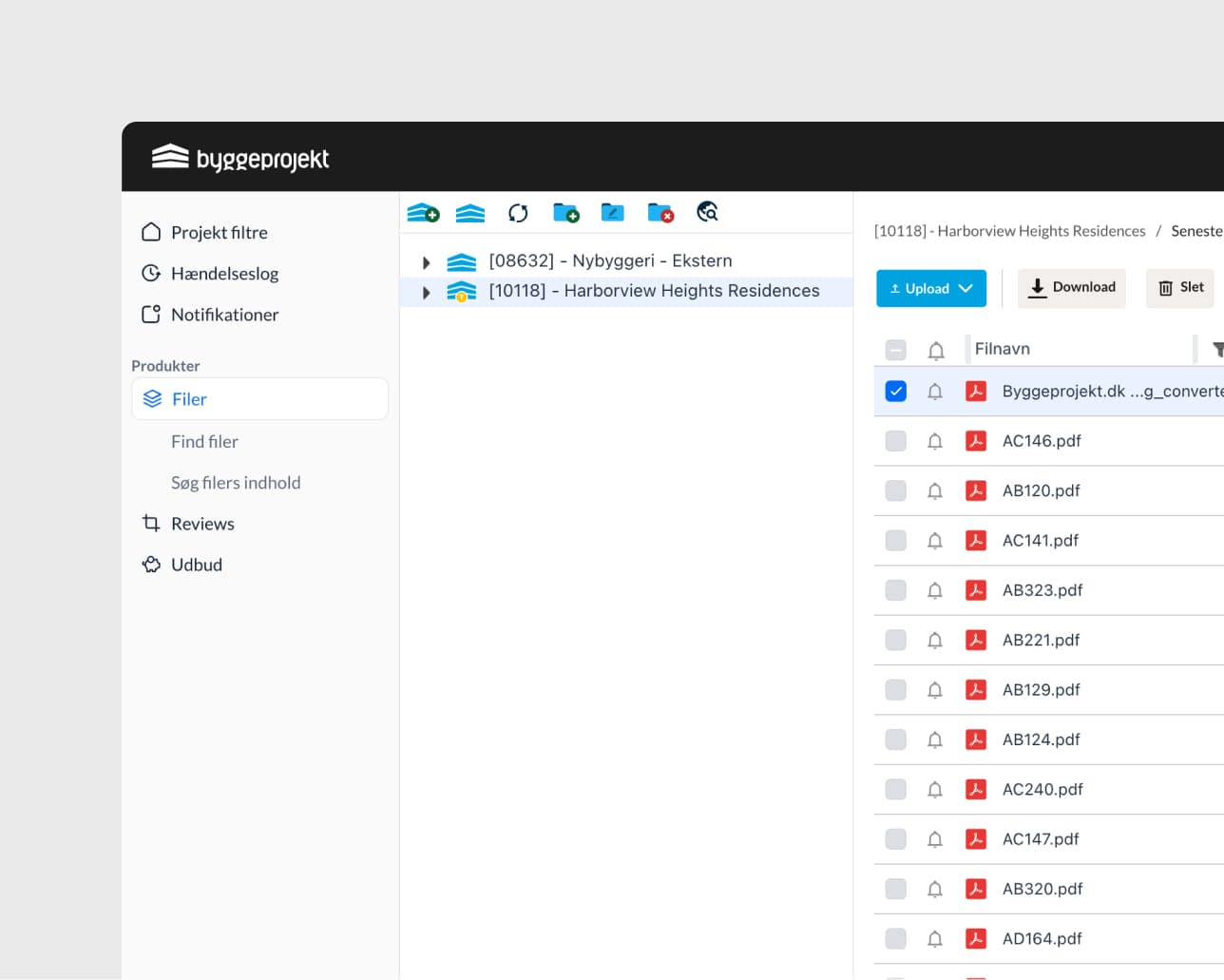Screen dimensions: 1224x980
Task: Click the projects overview stack icon in toolbar
Action: (470, 213)
